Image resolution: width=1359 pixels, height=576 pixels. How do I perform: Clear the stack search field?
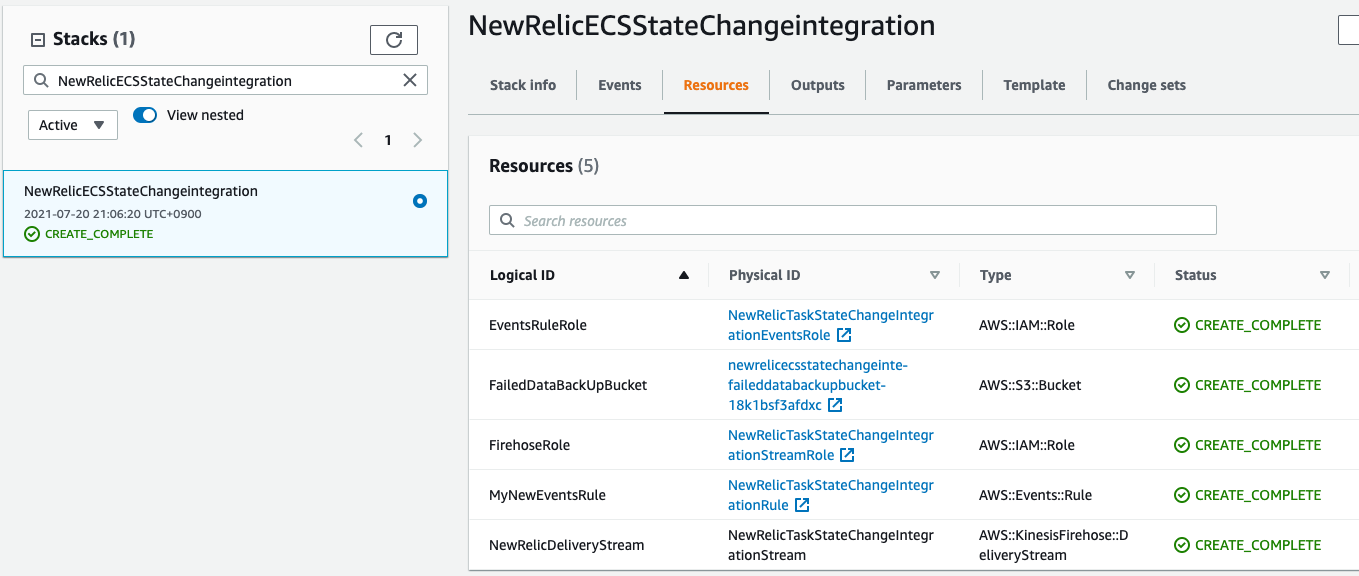click(410, 81)
